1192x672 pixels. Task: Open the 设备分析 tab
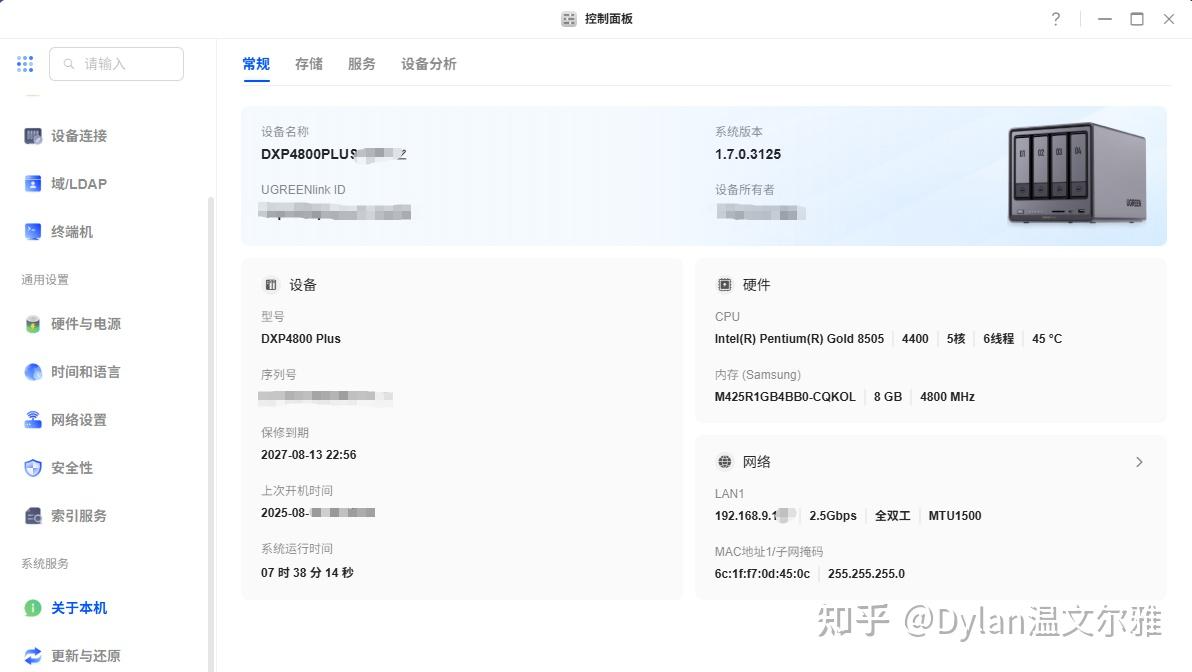pos(428,63)
